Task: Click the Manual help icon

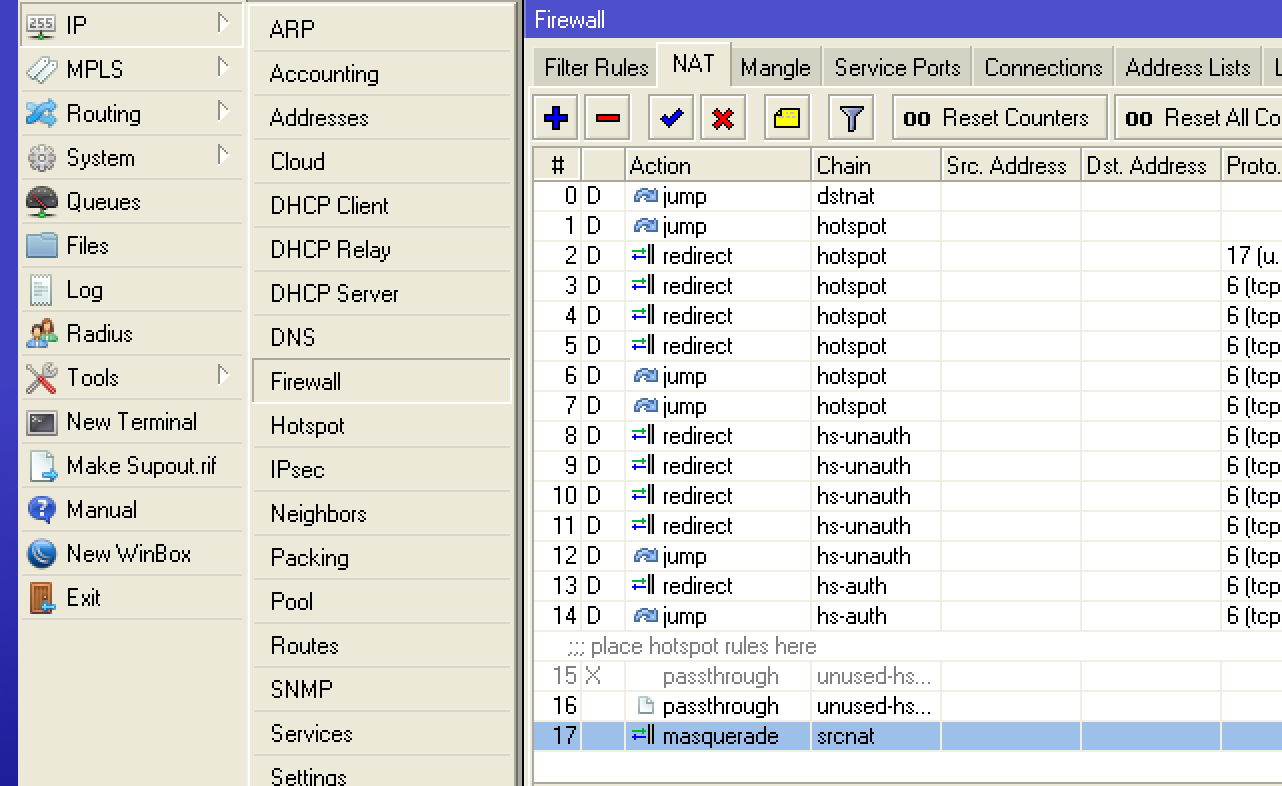Action: [41, 509]
